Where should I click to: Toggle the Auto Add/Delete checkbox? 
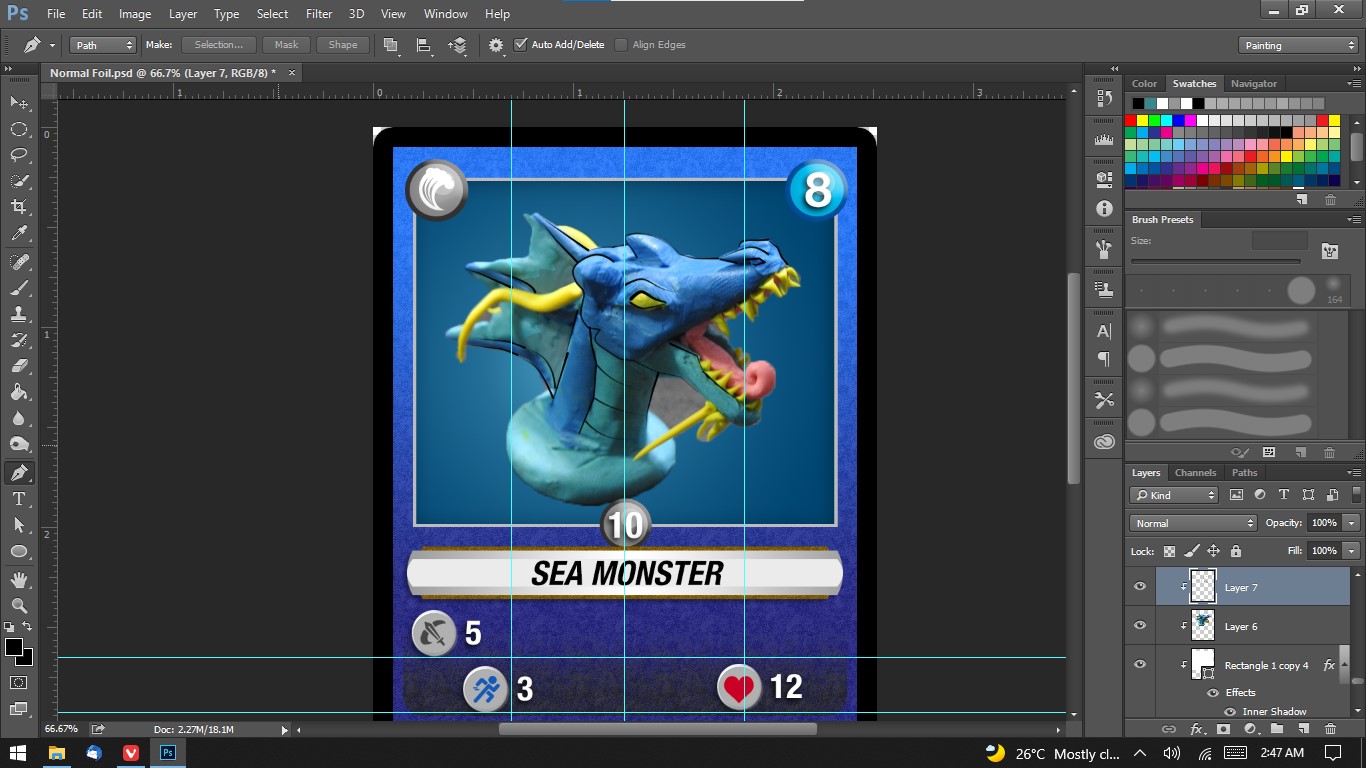tap(520, 45)
